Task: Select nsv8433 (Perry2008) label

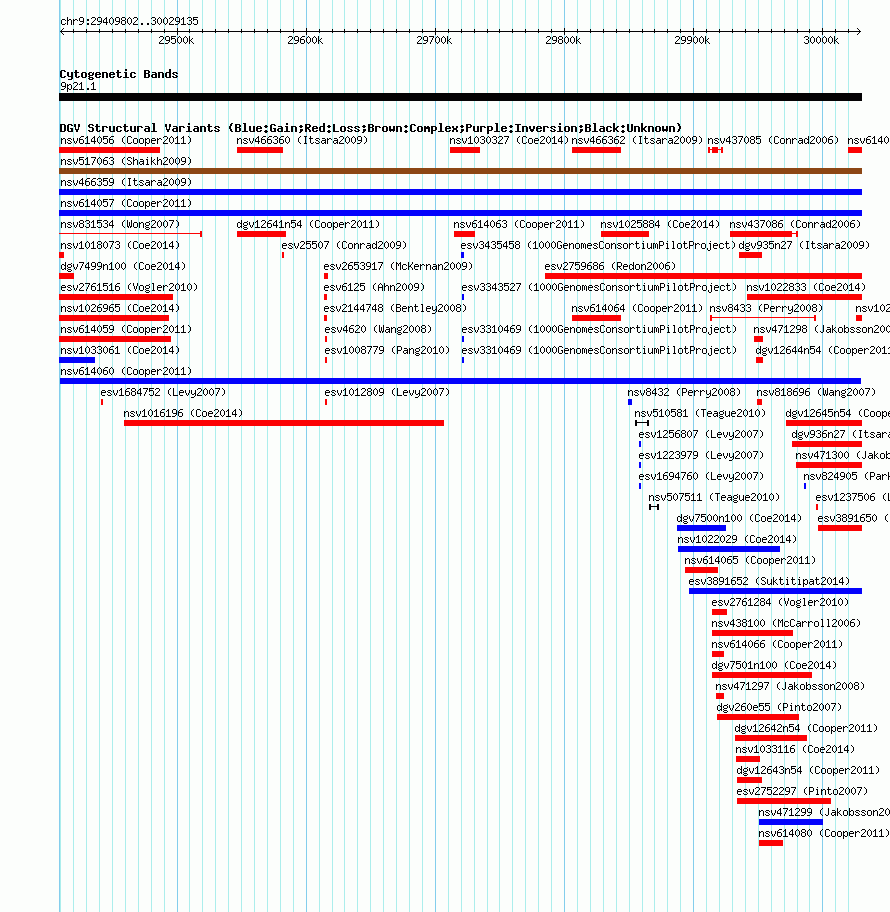Action: tap(766, 308)
